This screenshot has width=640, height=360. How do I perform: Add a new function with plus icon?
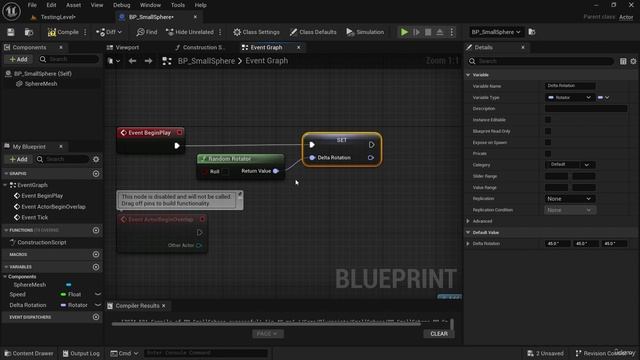point(96,230)
